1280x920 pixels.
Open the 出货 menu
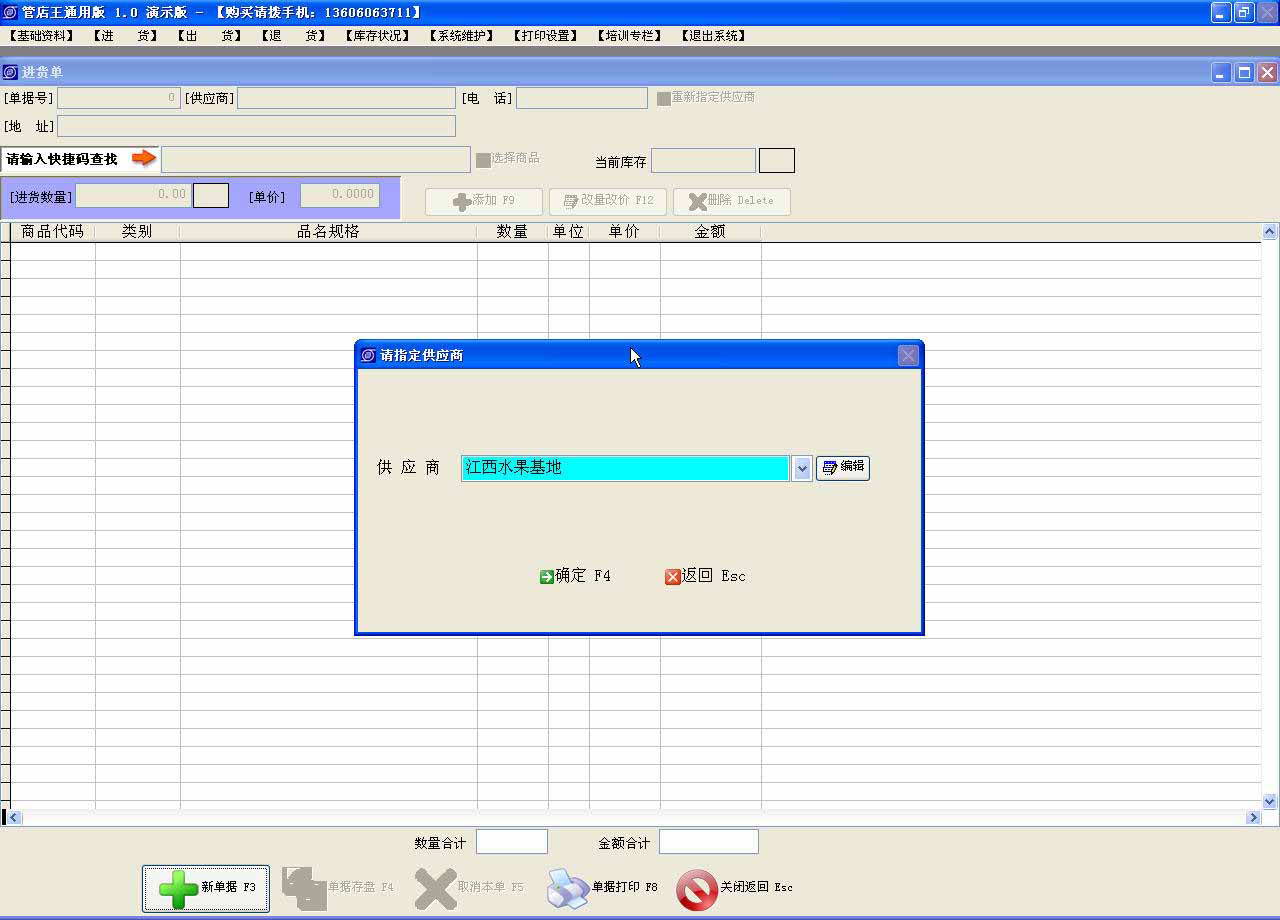click(210, 35)
